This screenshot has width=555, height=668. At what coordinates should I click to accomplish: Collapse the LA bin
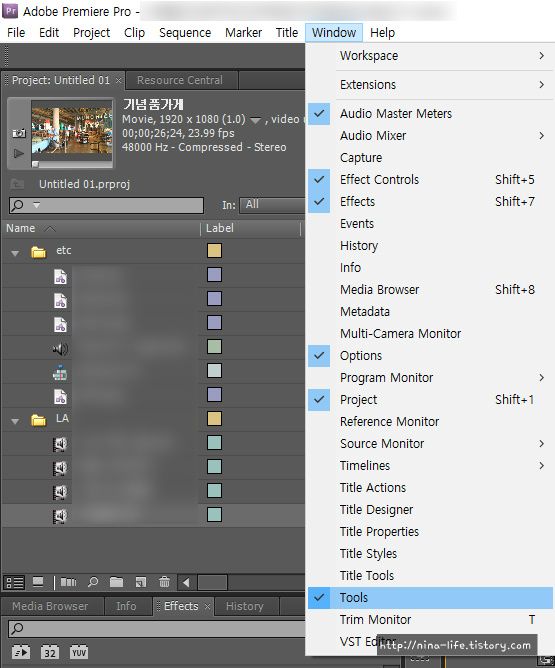(x=15, y=421)
